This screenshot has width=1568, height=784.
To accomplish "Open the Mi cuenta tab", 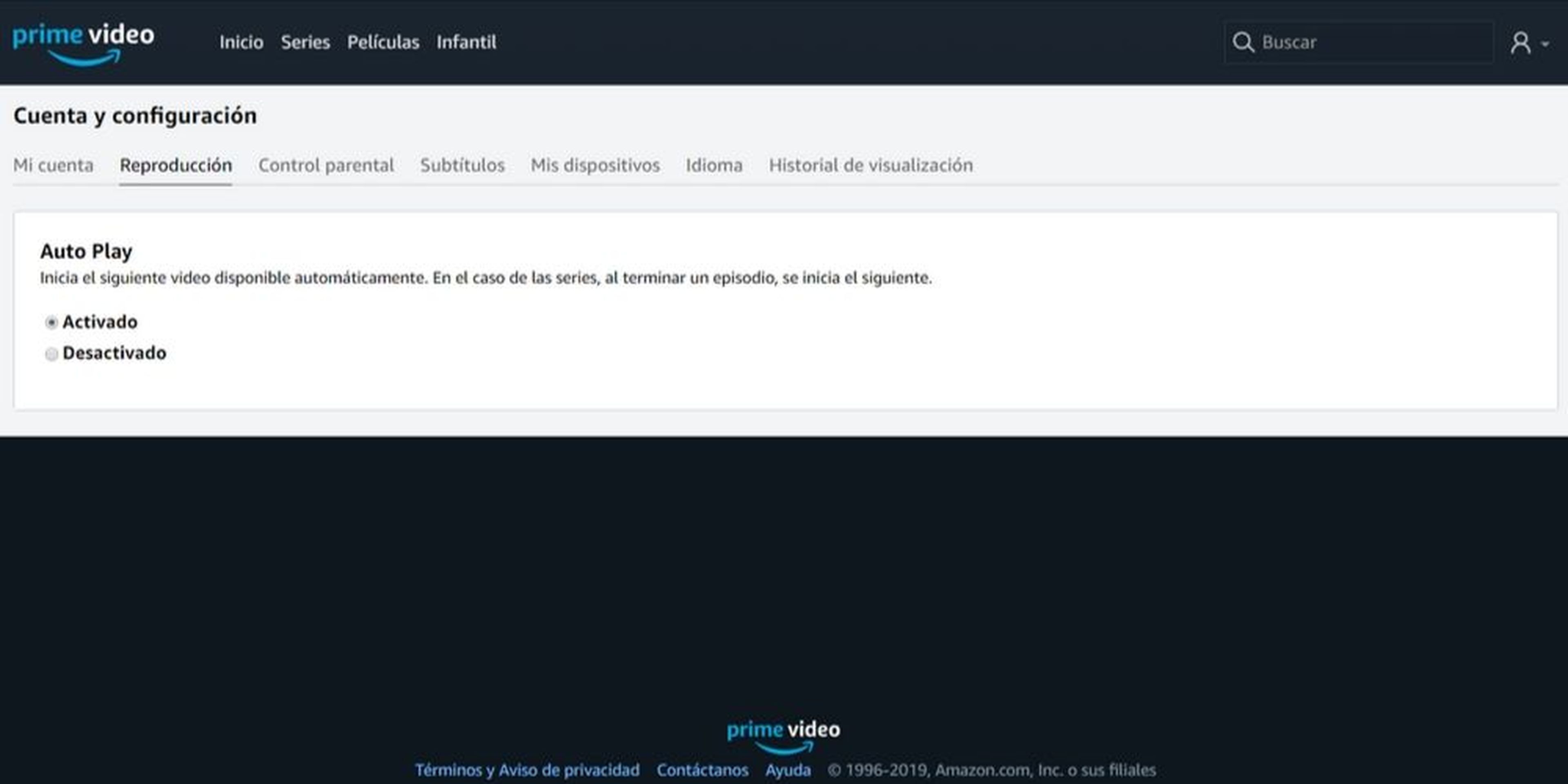I will click(53, 165).
